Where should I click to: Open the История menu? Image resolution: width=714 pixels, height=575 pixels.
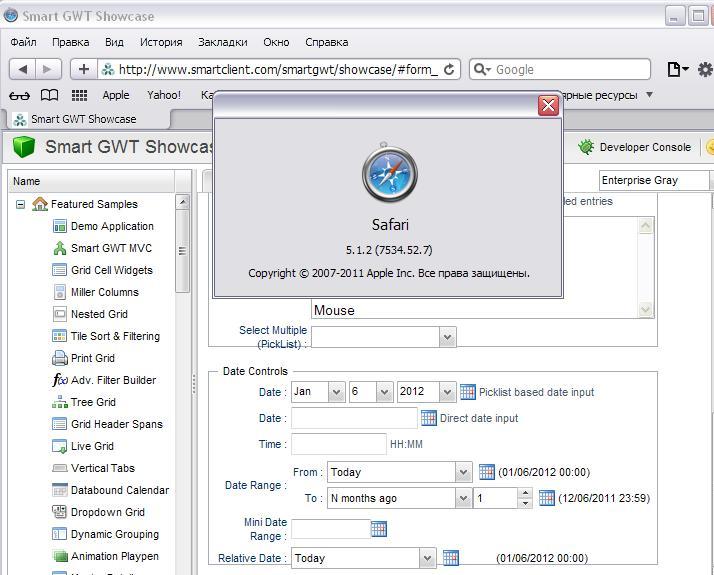pos(160,42)
